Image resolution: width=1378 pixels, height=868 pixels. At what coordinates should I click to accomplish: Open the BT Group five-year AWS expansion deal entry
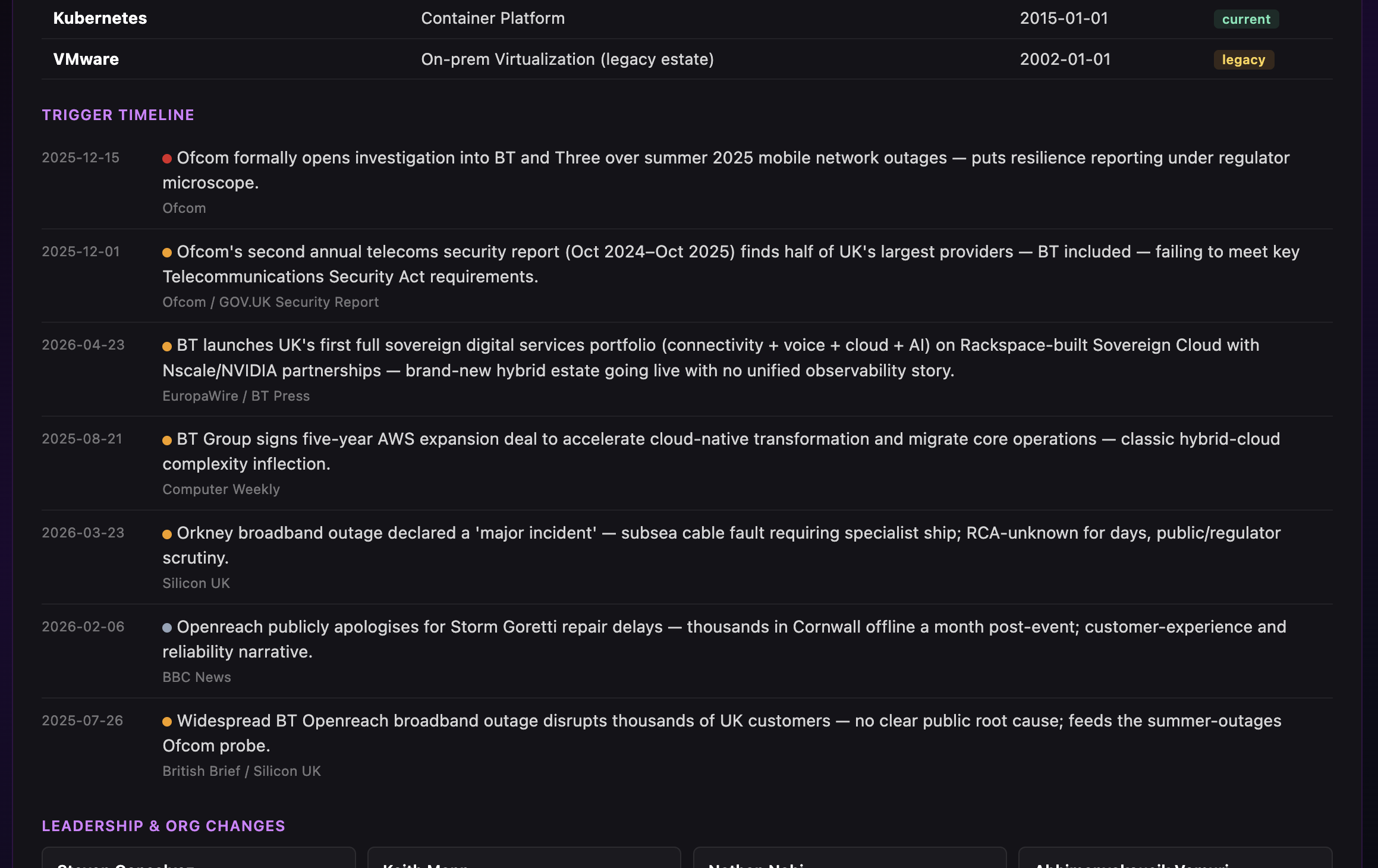(721, 451)
